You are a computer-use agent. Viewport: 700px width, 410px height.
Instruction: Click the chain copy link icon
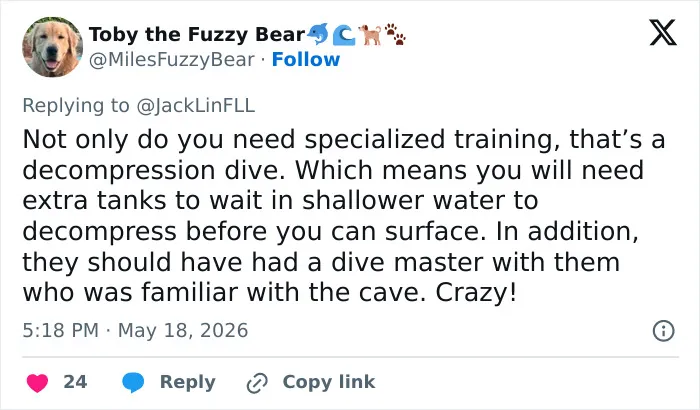click(257, 383)
